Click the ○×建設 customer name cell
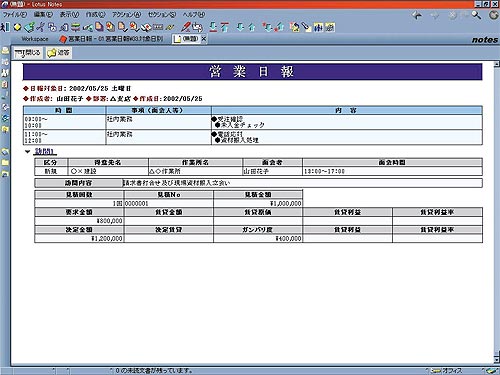The height and width of the screenshot is (375, 500). [108, 171]
